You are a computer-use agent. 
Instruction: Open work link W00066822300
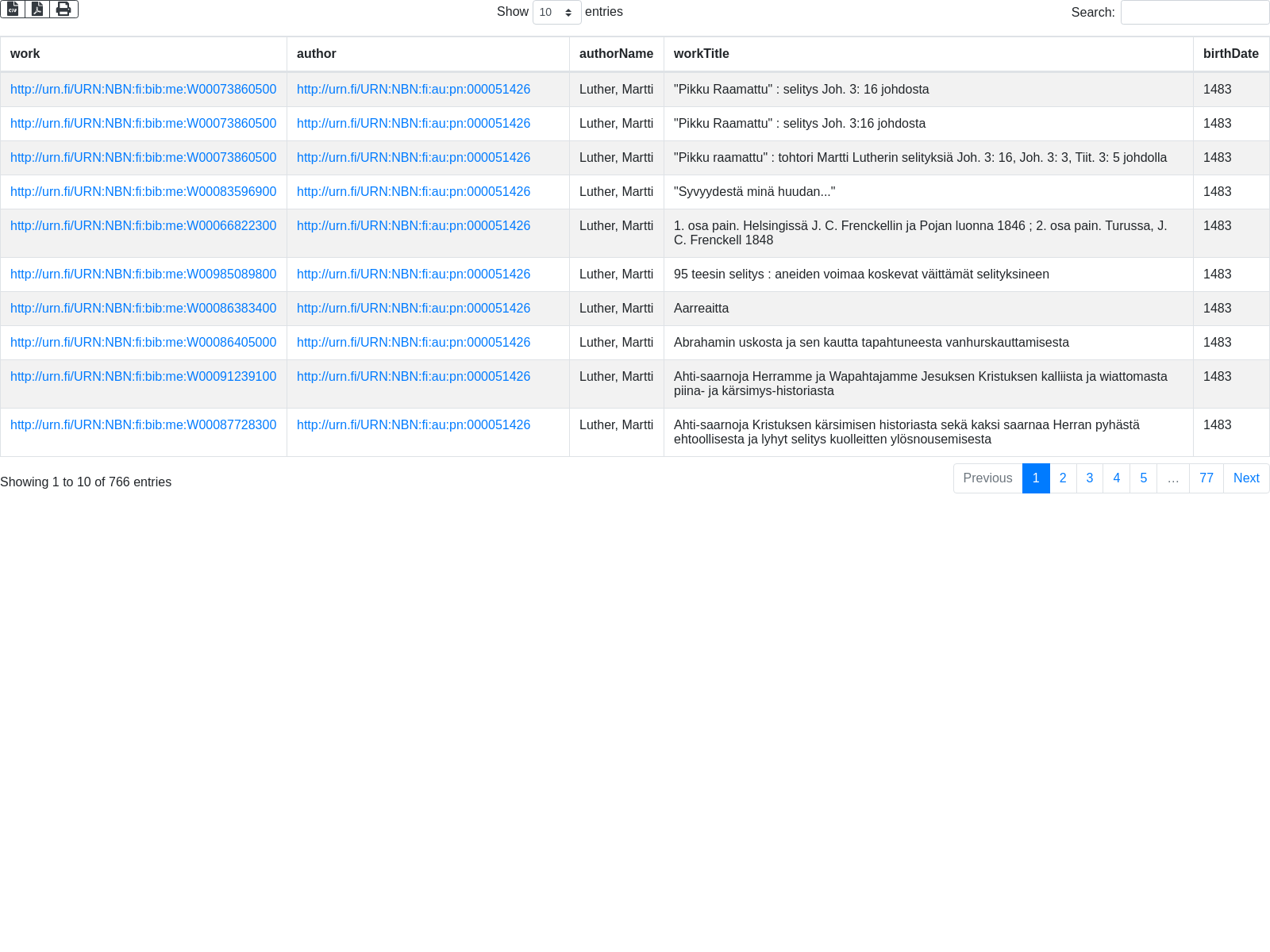click(143, 226)
